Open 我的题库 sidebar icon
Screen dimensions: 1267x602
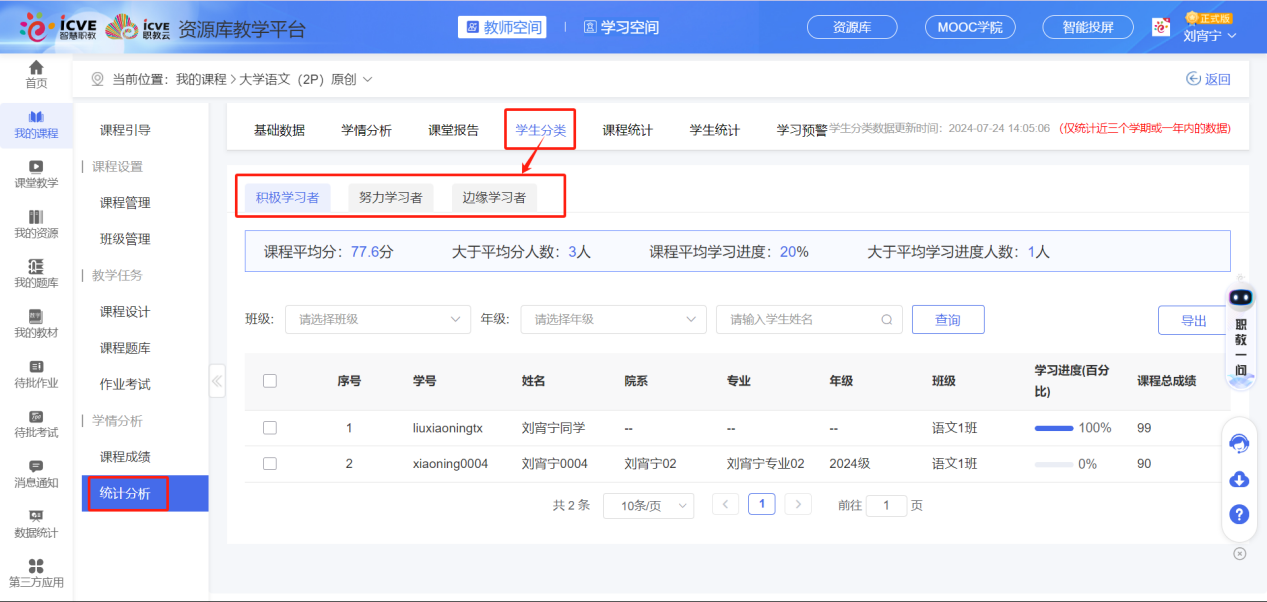tap(36, 273)
